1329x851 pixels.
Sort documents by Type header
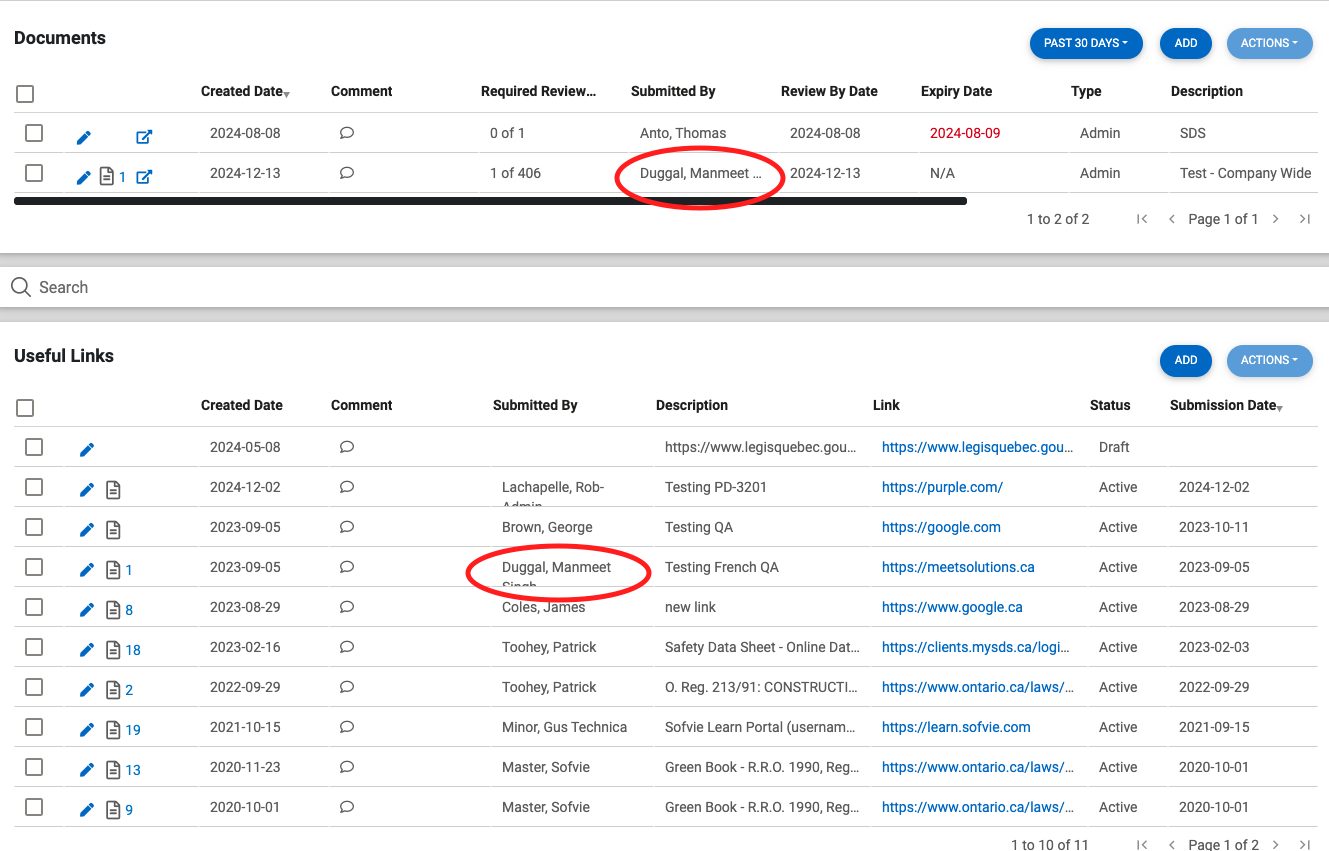[x=1086, y=91]
